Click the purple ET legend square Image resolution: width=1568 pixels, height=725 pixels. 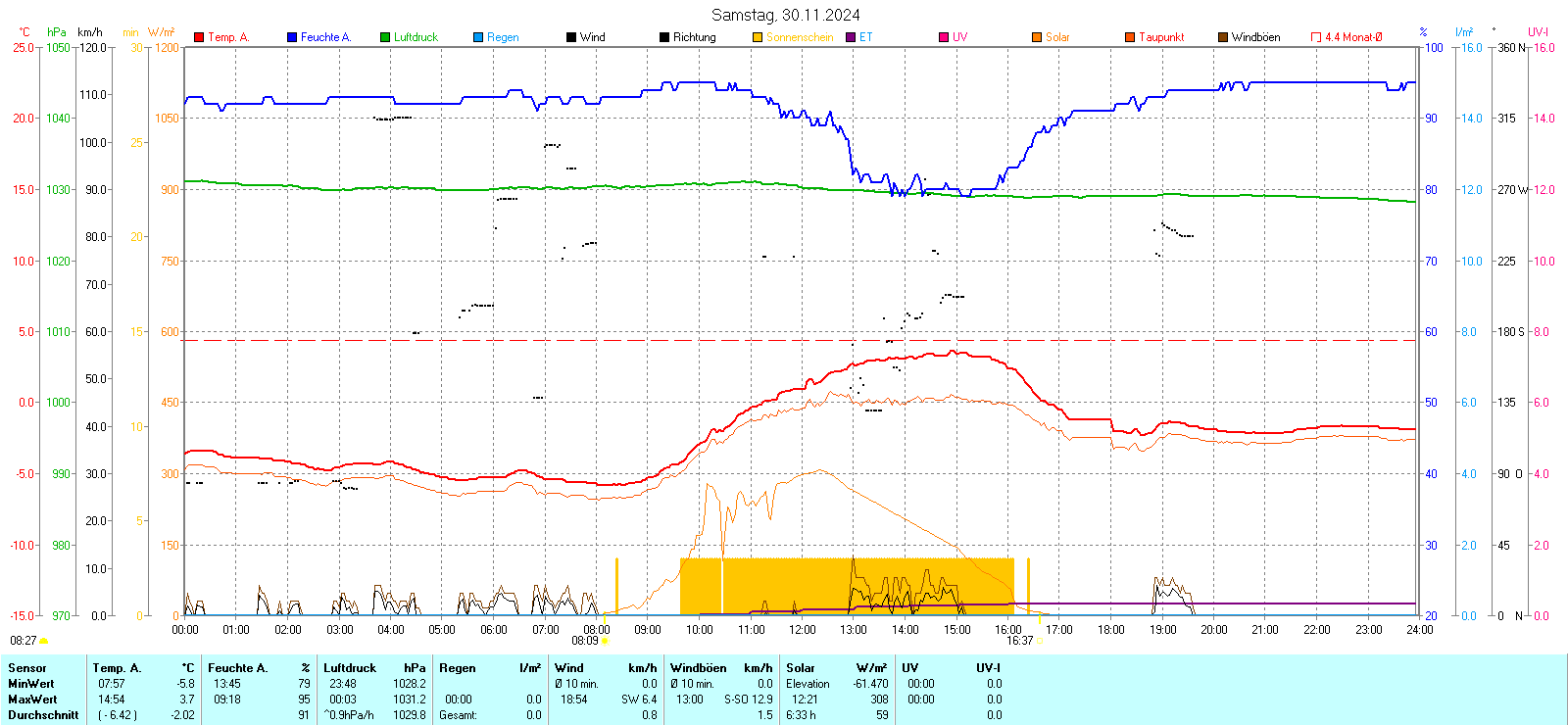[851, 37]
